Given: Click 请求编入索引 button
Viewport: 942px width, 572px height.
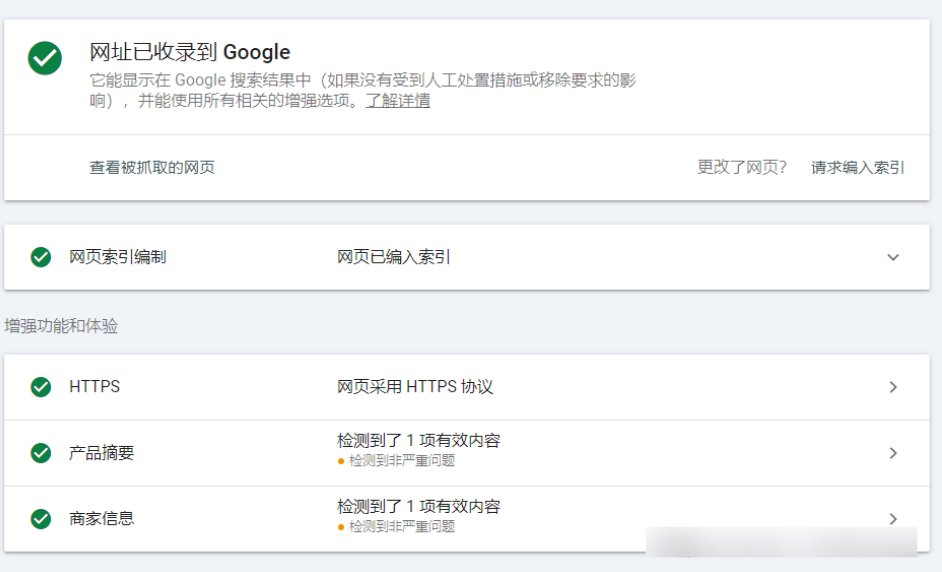Looking at the screenshot, I should [x=857, y=167].
